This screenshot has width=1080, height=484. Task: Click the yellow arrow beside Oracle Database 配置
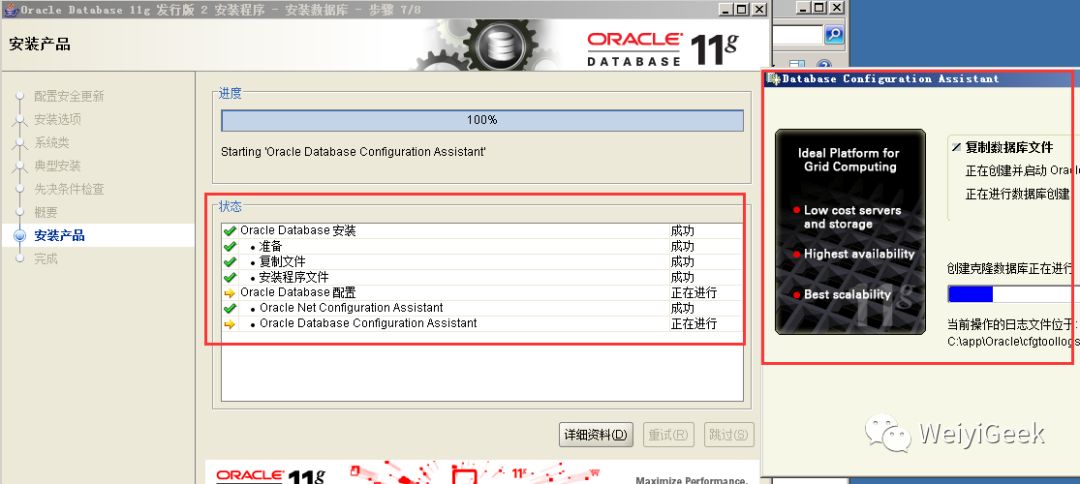(230, 293)
